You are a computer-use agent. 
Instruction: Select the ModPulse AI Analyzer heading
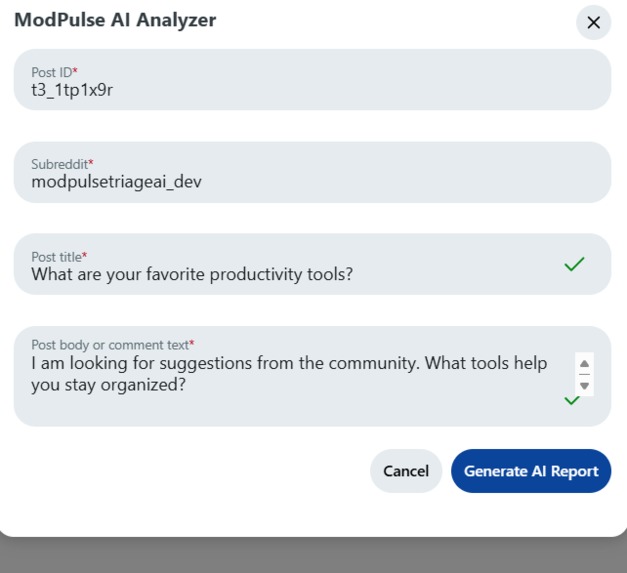pyautogui.click(x=115, y=20)
